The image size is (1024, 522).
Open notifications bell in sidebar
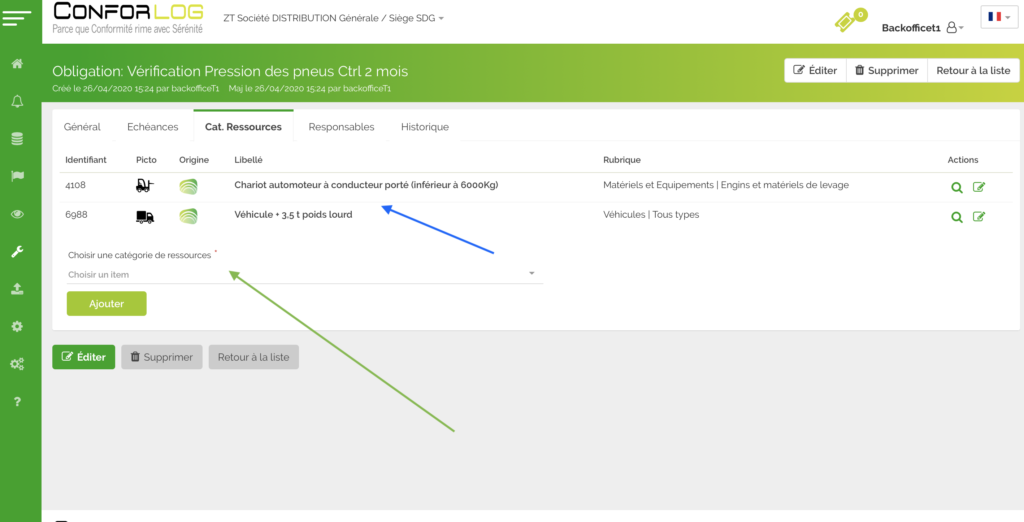point(17,102)
